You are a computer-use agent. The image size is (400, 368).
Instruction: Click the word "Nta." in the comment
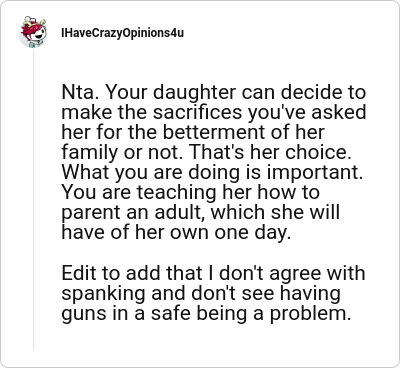[80, 92]
